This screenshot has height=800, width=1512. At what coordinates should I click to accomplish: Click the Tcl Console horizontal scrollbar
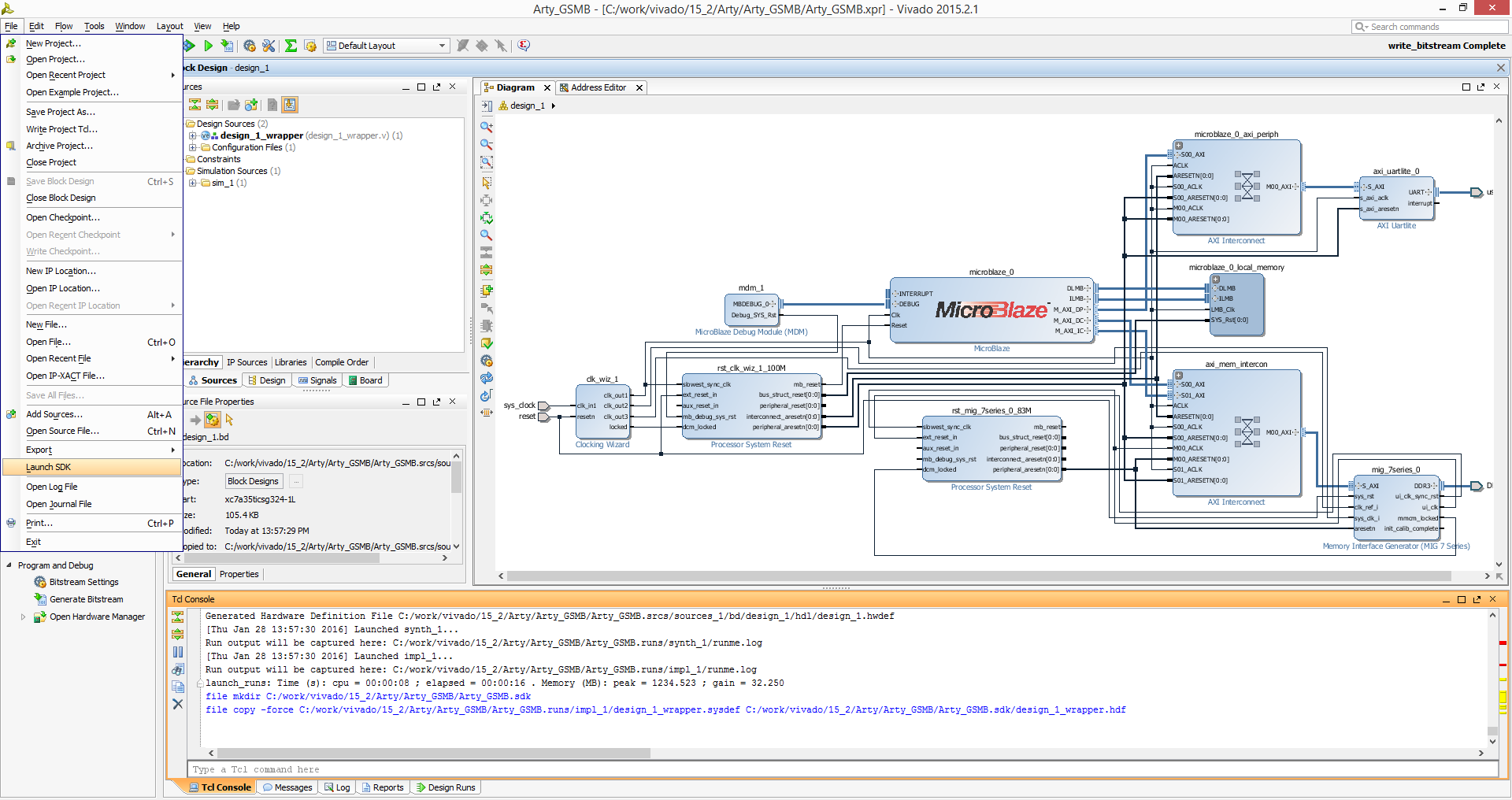[x=434, y=754]
